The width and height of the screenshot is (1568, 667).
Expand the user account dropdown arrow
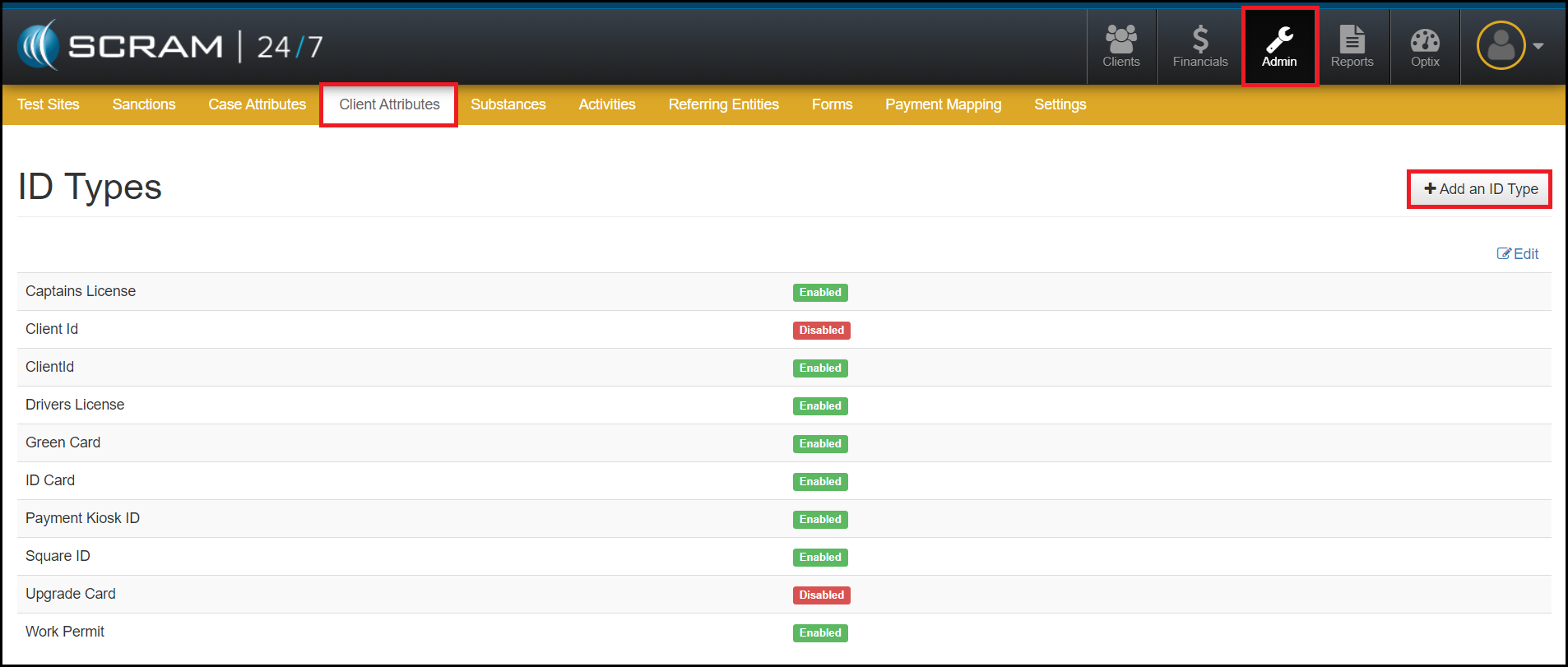tap(1538, 46)
